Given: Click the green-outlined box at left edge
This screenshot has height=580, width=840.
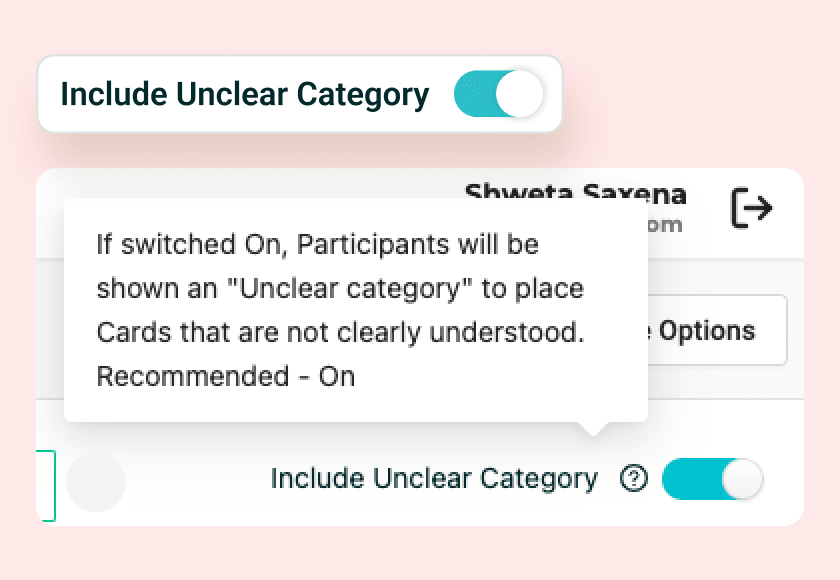Looking at the screenshot, I should click(x=46, y=485).
